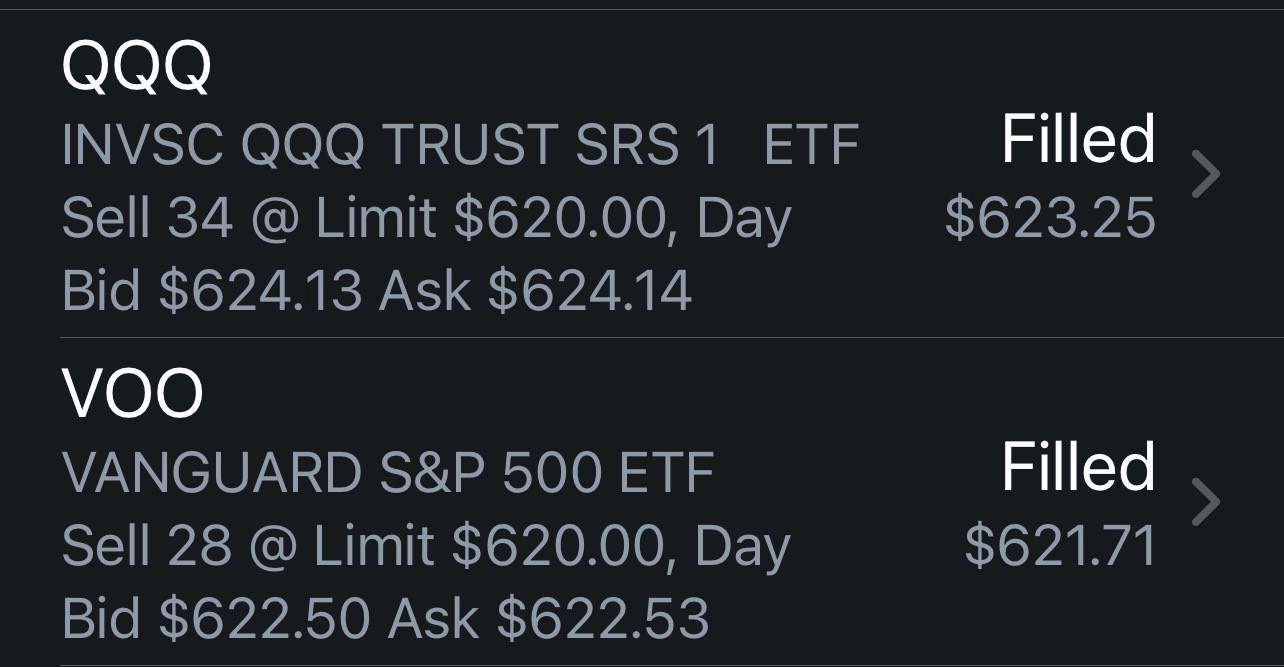Tap the Day duration on the VOO order
The width and height of the screenshot is (1284, 667).
(742, 546)
